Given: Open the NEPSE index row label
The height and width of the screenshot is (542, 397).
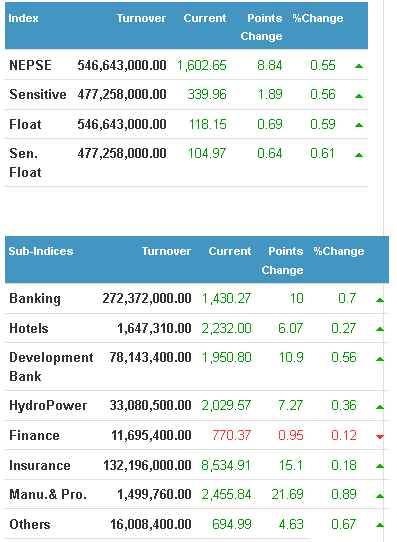Looking at the screenshot, I should point(30,65).
